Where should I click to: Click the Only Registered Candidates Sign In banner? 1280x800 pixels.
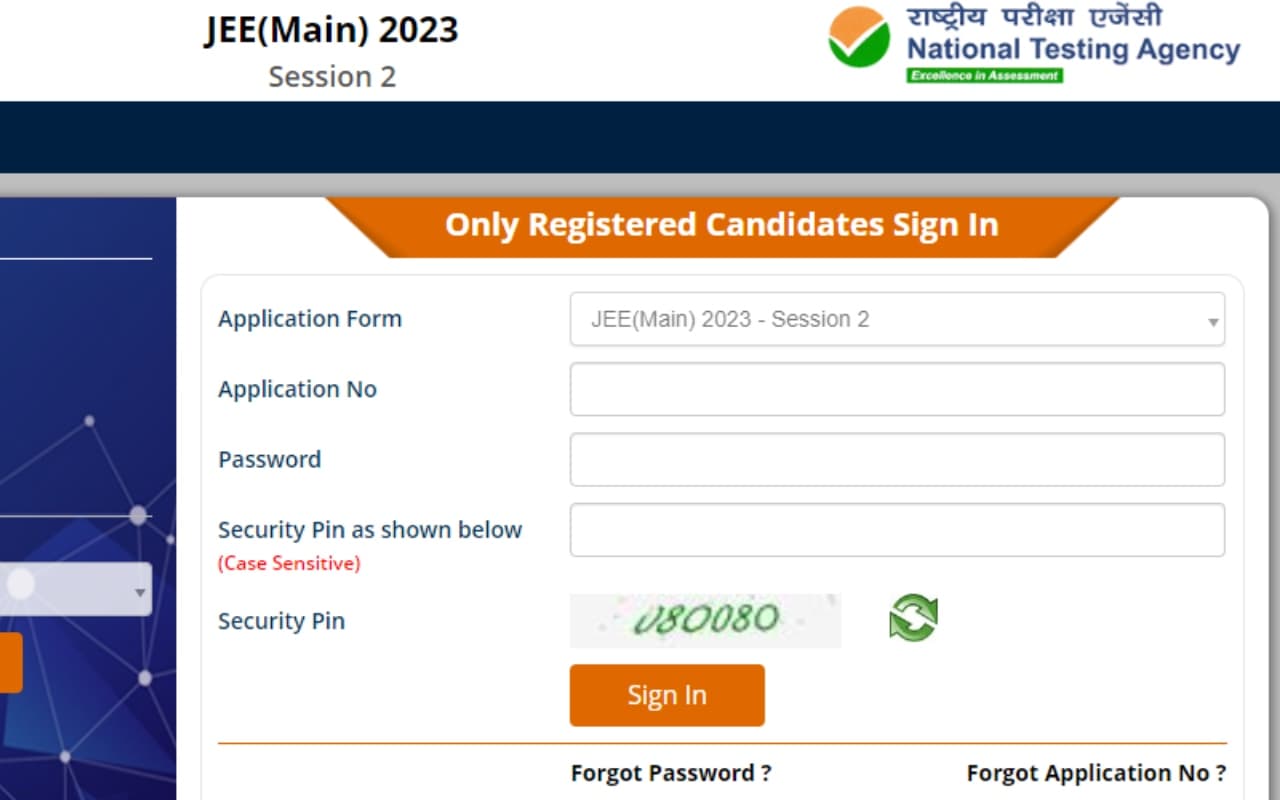722,224
